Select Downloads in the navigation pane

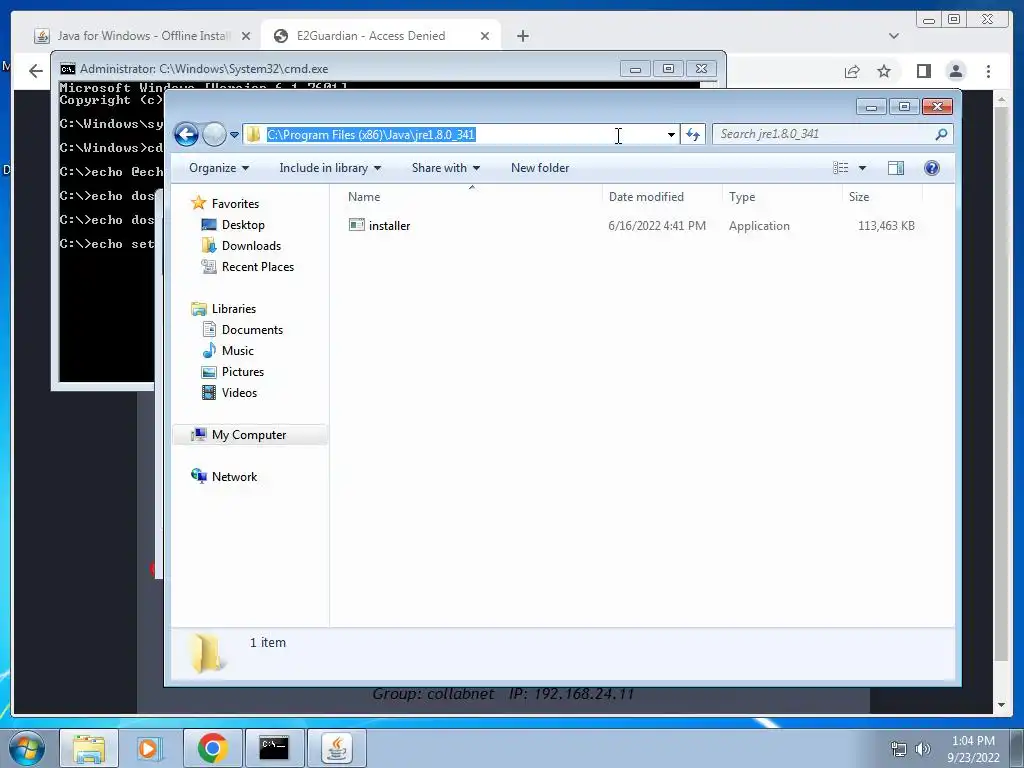coord(251,246)
